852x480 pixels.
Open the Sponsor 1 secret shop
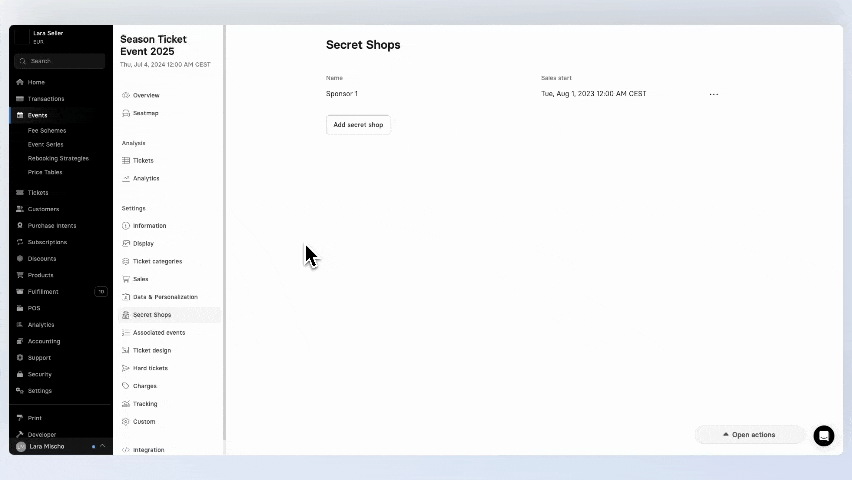[x=342, y=94]
